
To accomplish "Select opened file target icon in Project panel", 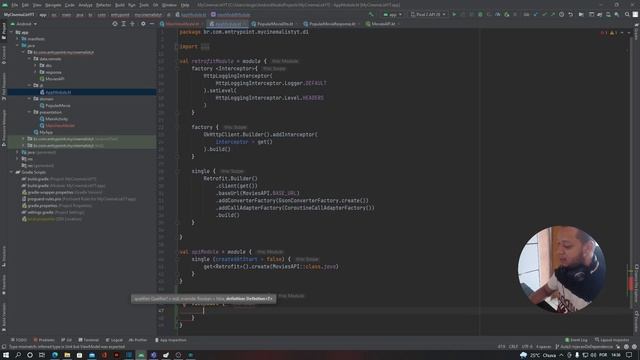I will click(x=115, y=24).
